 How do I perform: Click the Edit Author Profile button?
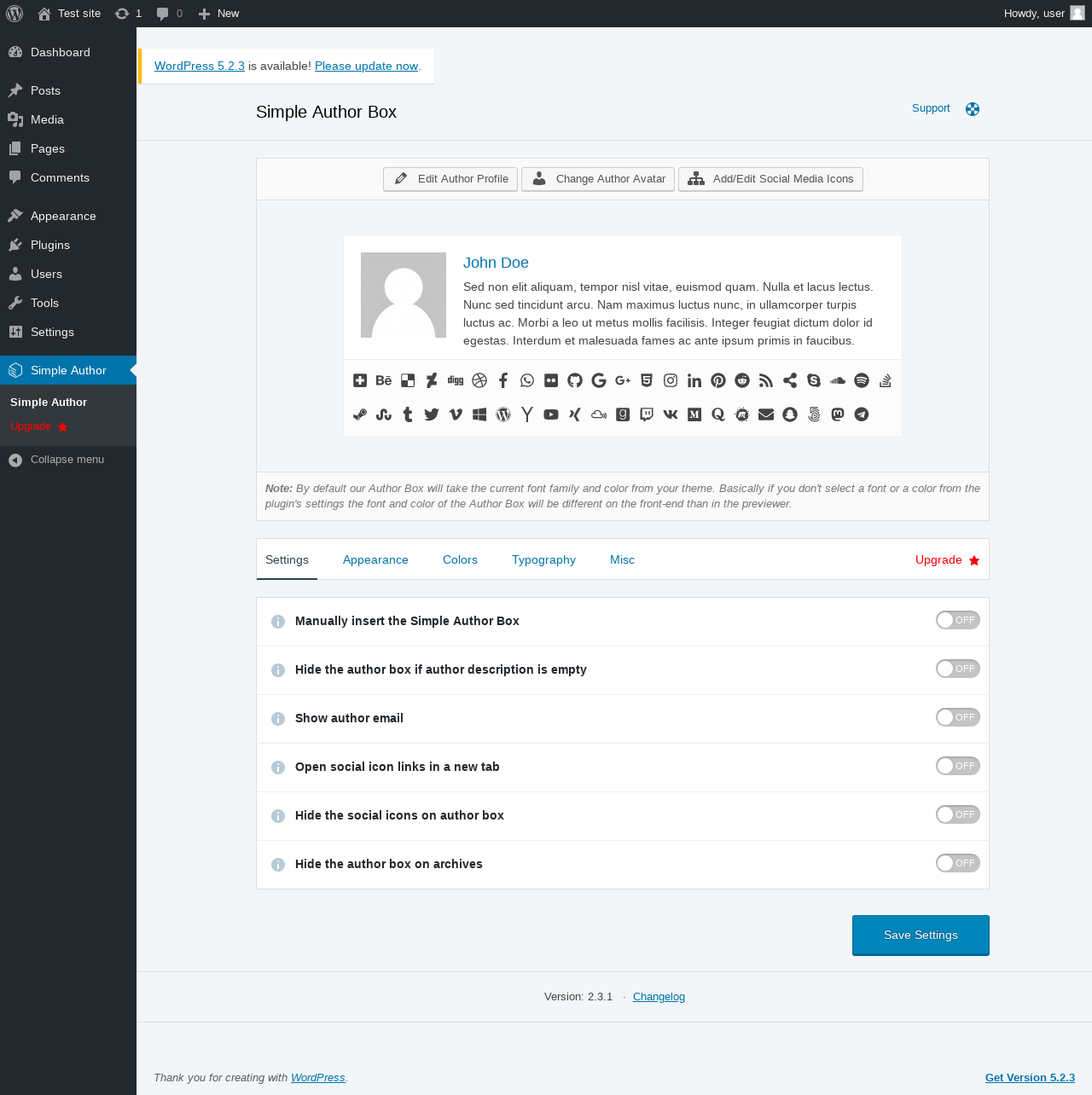pos(450,179)
